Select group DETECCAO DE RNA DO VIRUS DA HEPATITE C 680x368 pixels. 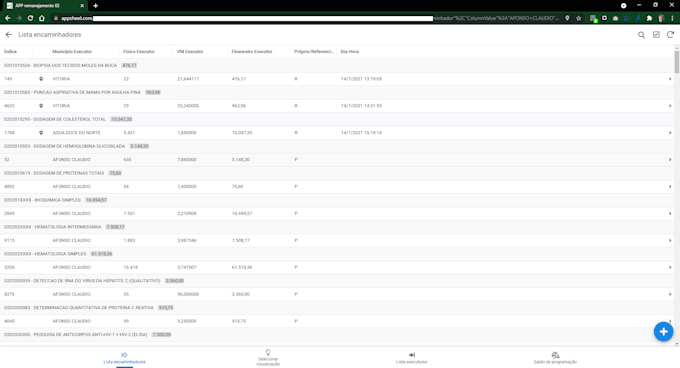337,280
